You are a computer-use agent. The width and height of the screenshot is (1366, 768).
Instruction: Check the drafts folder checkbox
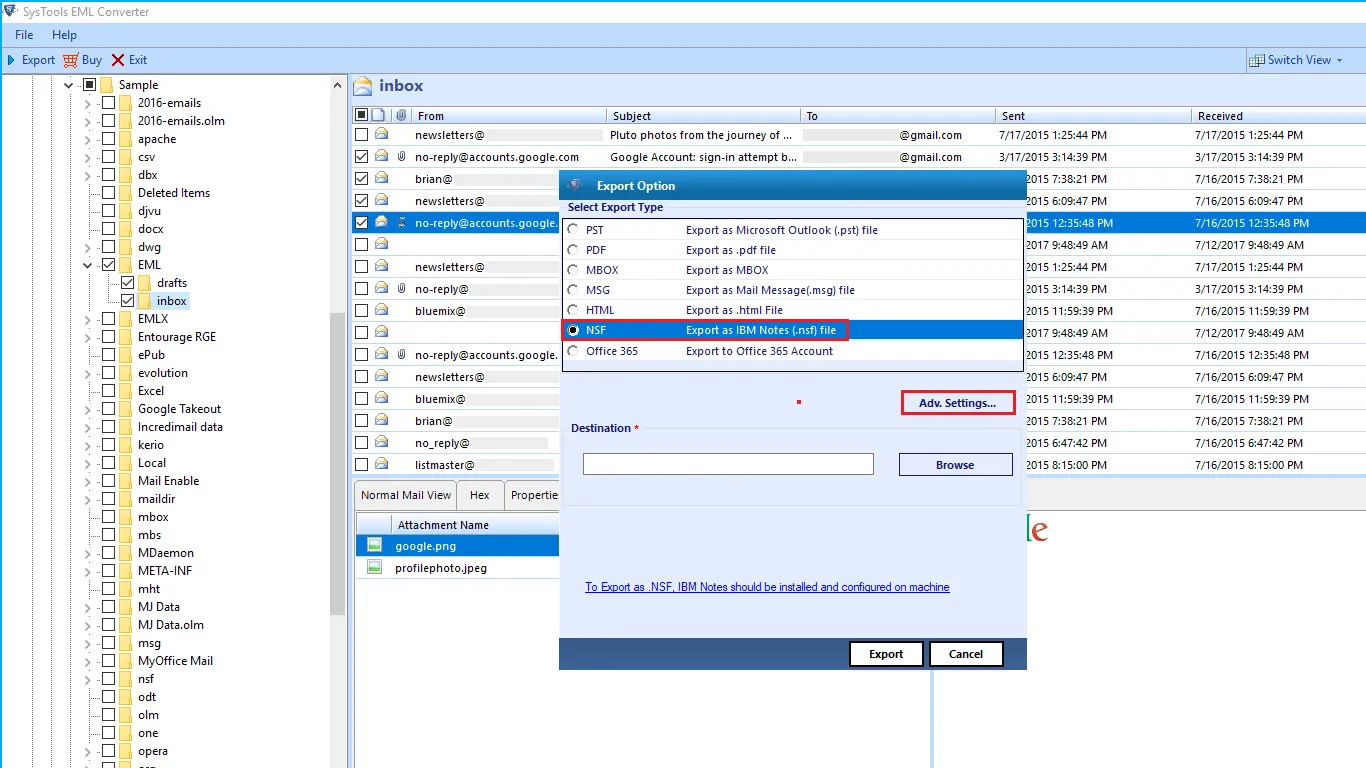127,283
